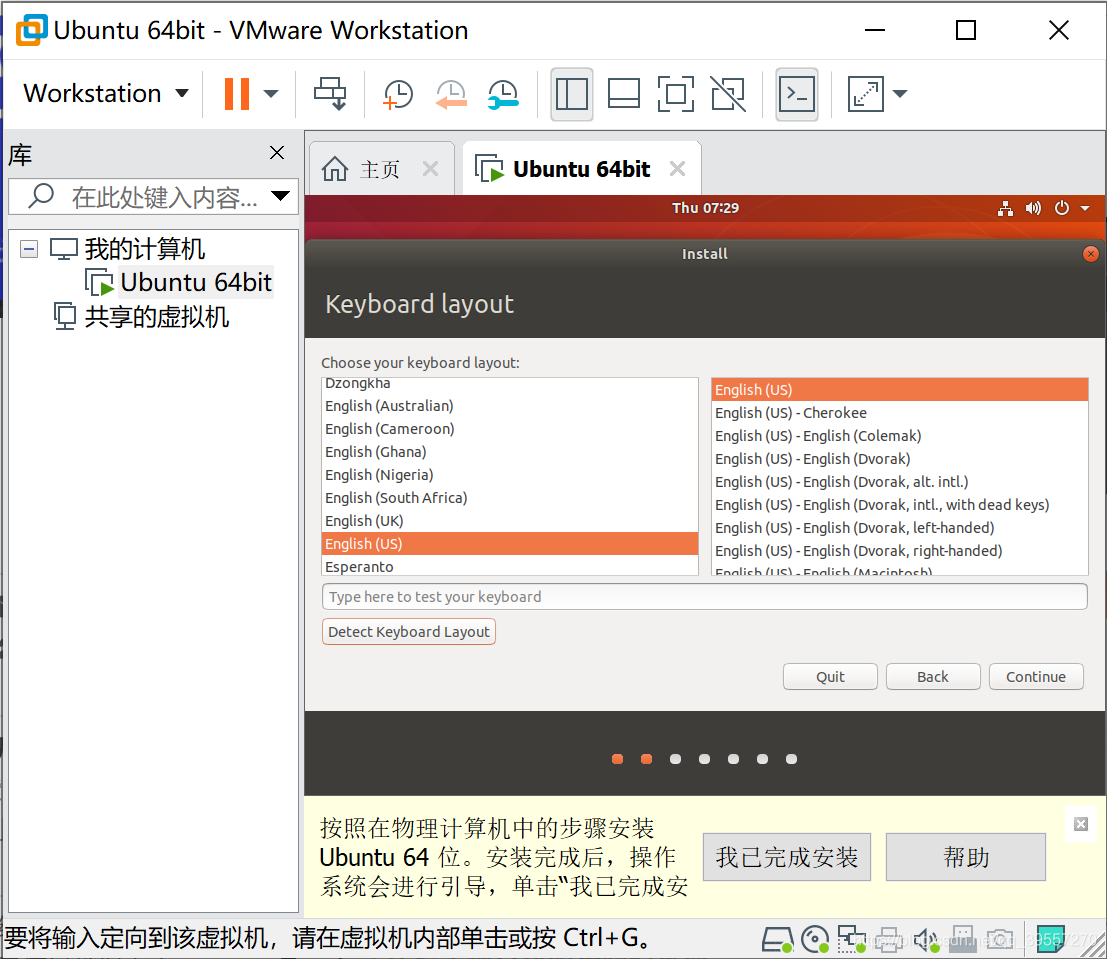Close the library panel
Viewport: 1107px width, 959px height.
tap(277, 153)
